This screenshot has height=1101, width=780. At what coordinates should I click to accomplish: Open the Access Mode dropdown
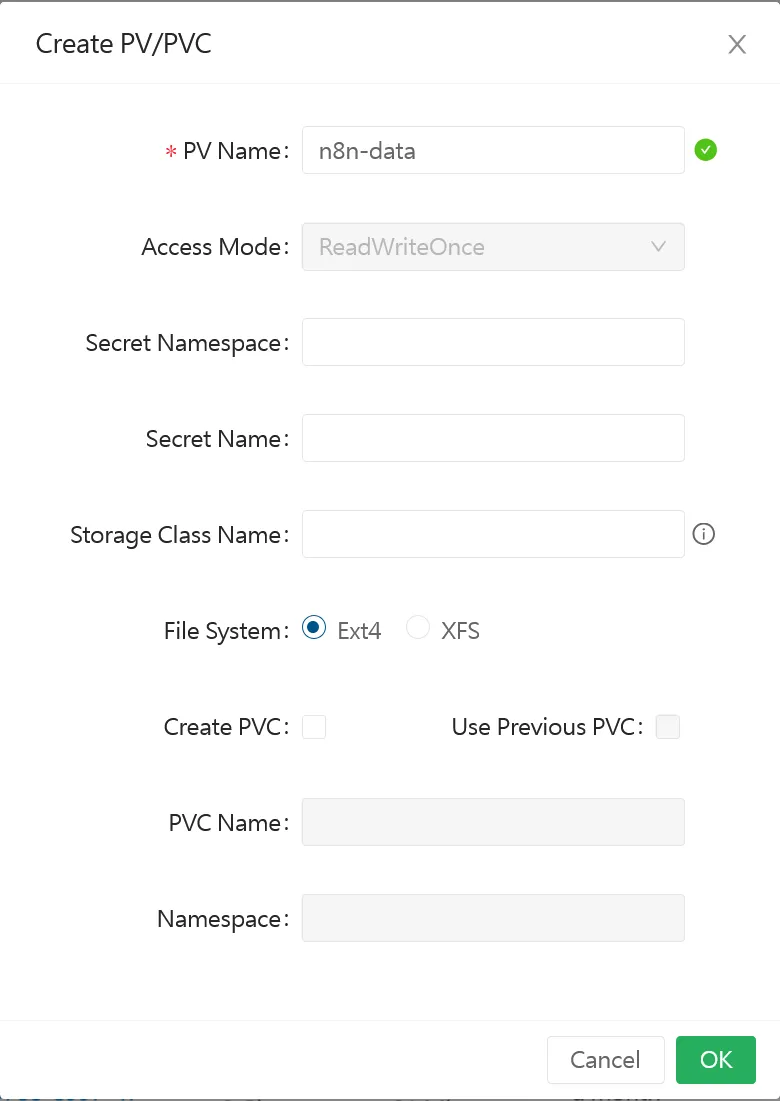493,246
